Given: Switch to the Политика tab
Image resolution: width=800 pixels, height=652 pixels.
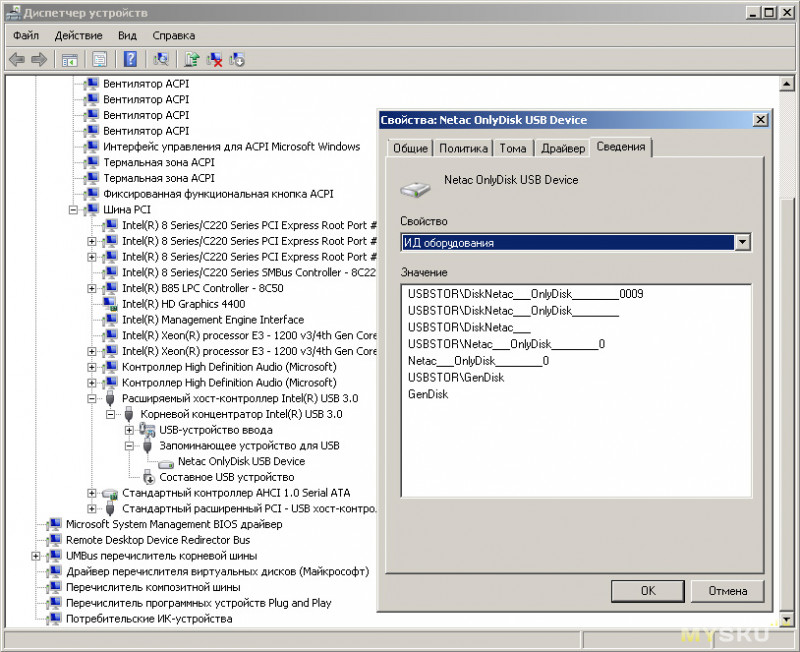Looking at the screenshot, I should [463, 148].
